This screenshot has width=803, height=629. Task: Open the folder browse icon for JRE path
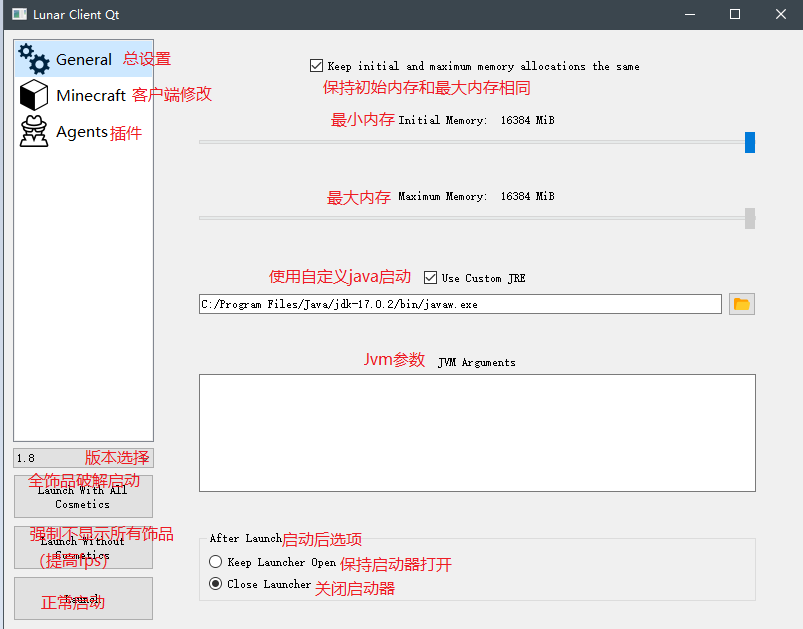(x=742, y=304)
